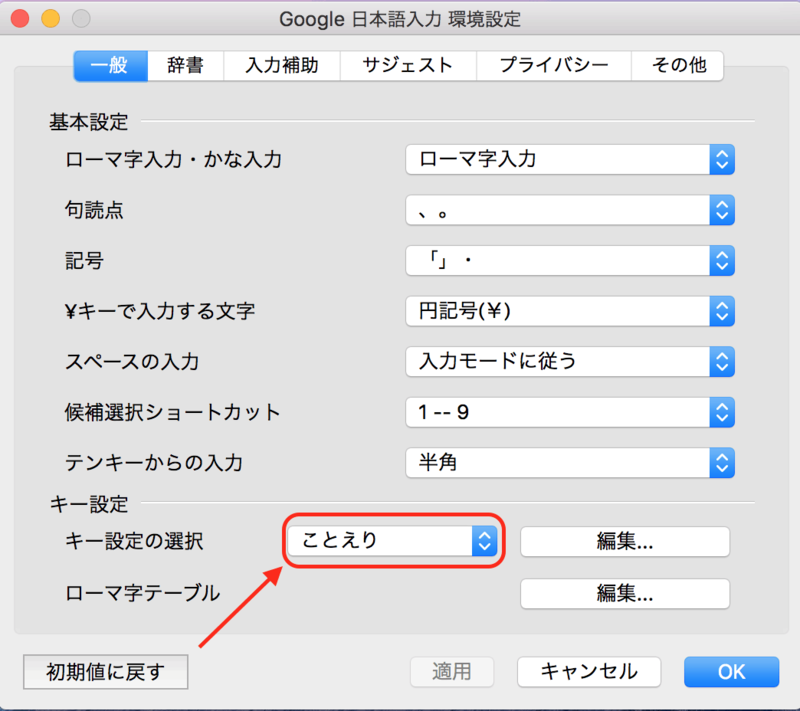Click the ¥キーで入力する文字 label

[160, 311]
